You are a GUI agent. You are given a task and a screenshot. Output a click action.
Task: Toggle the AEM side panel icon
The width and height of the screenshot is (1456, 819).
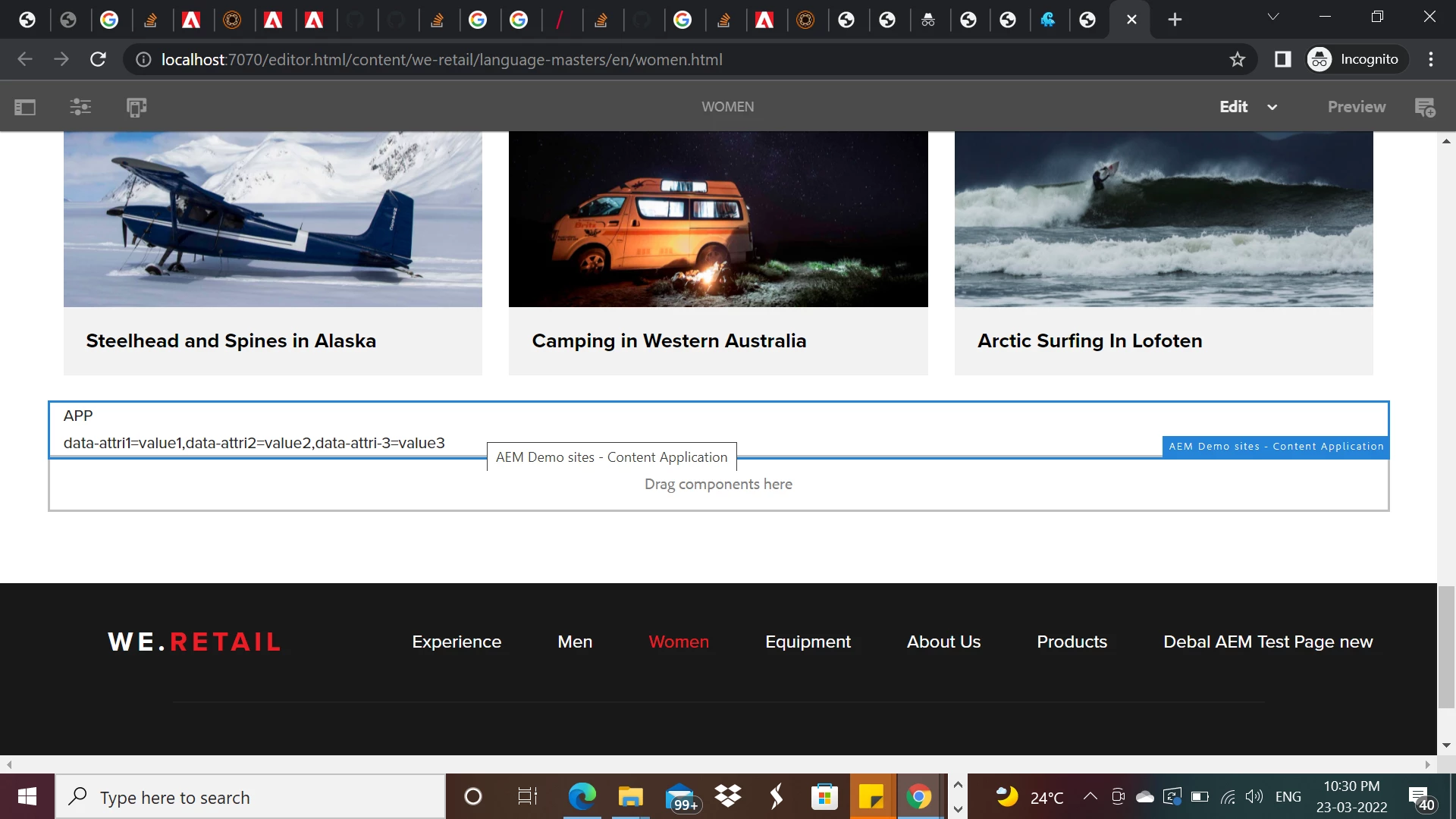coord(25,107)
